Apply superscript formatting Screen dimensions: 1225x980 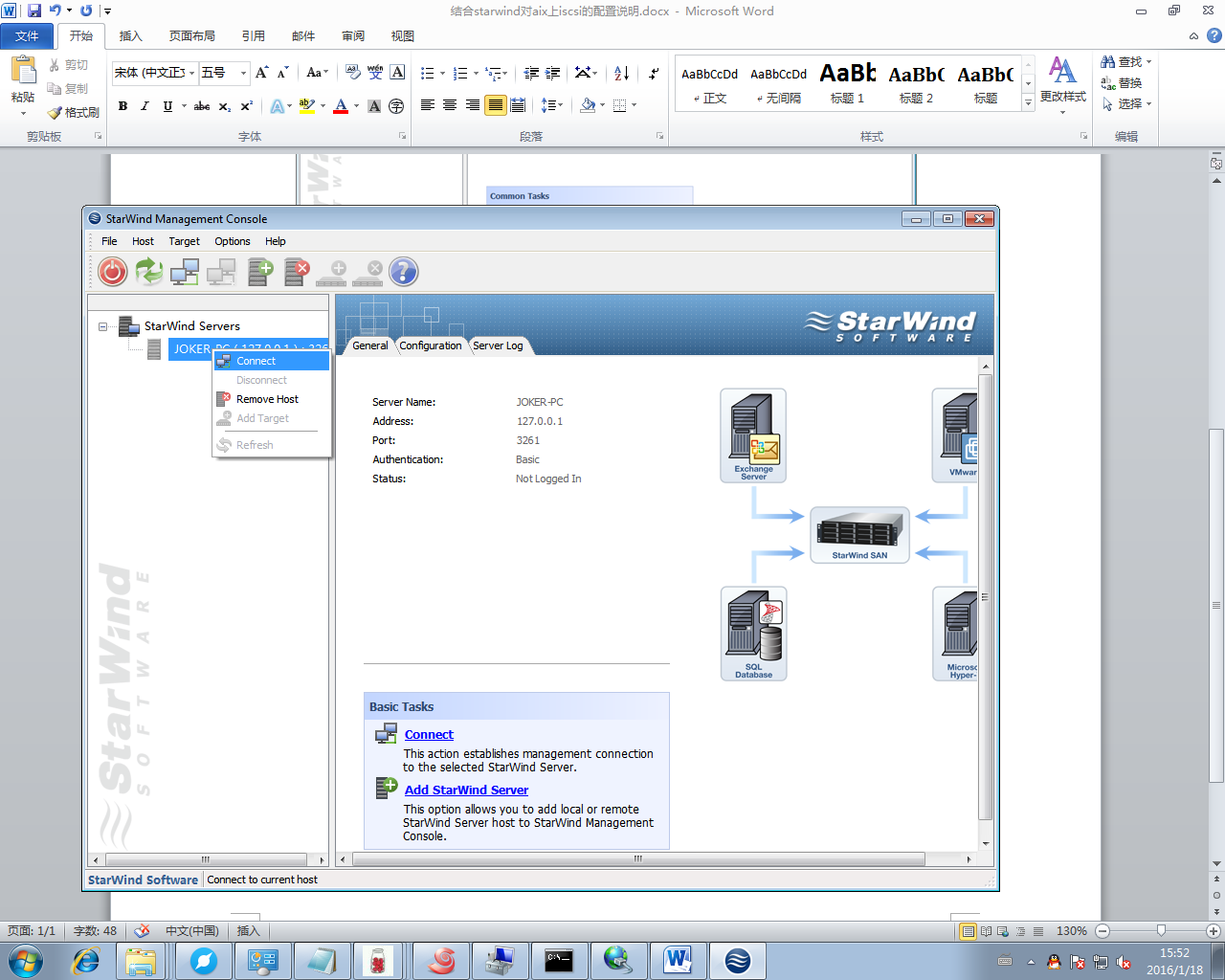point(247,106)
